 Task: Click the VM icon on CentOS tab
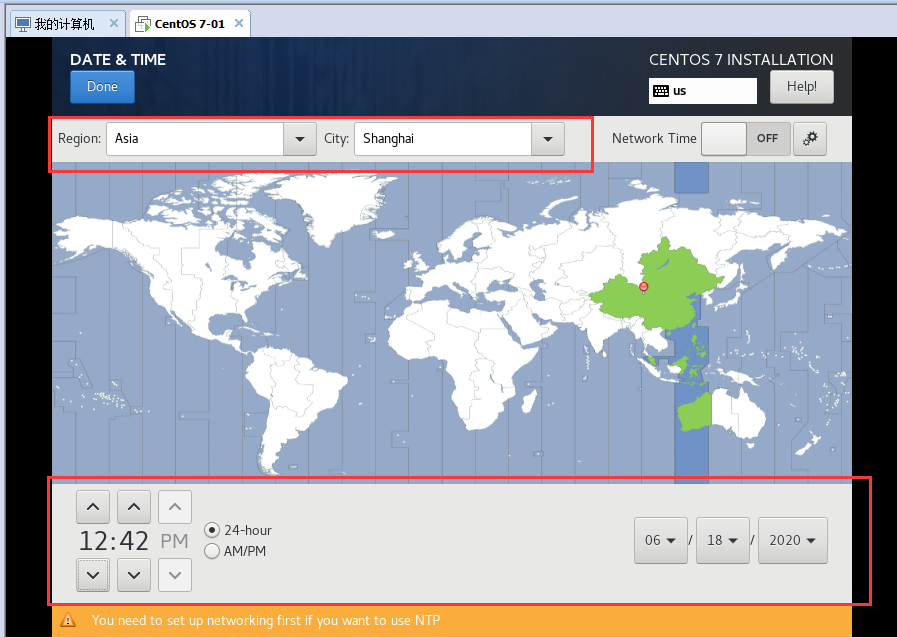[x=143, y=24]
